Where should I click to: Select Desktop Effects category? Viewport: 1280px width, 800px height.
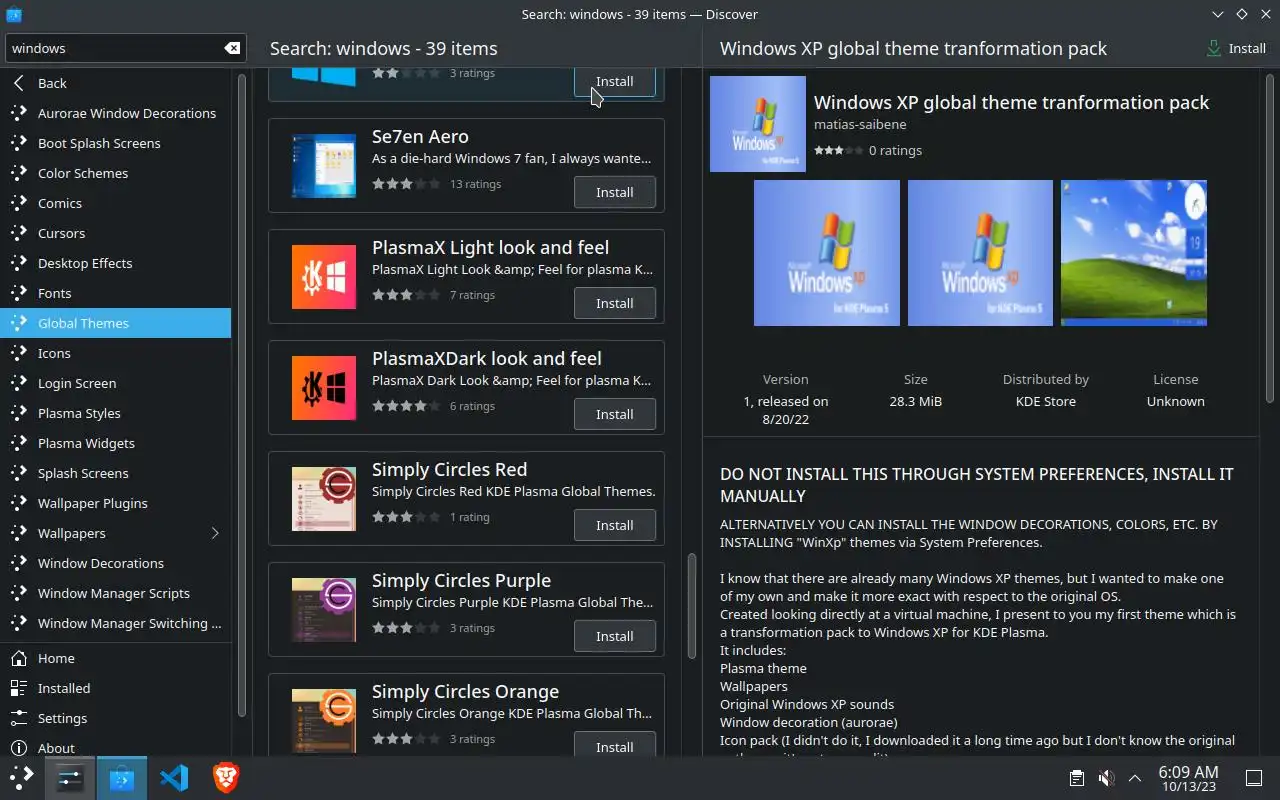click(x=116, y=263)
